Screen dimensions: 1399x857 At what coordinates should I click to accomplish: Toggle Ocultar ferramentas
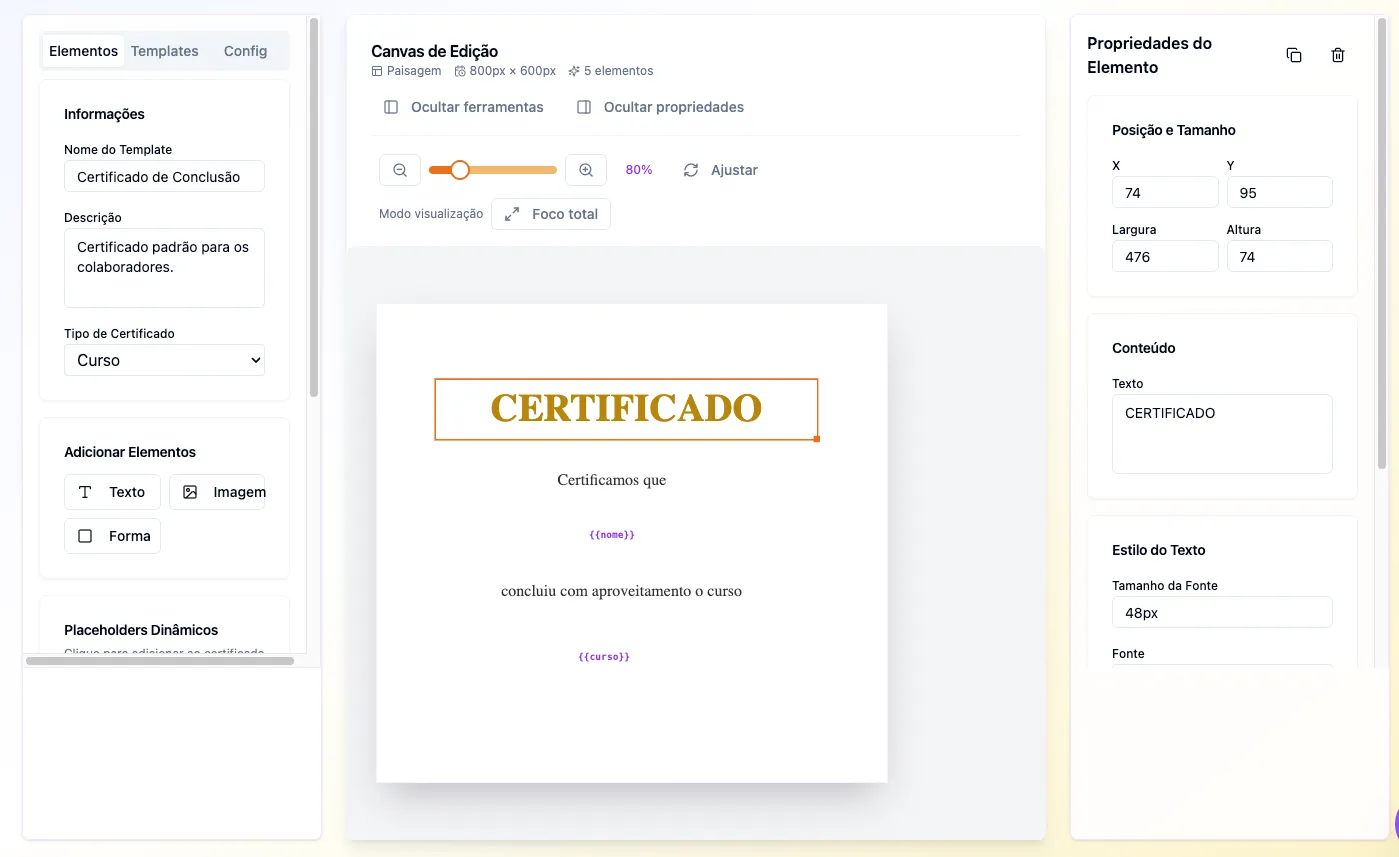463,106
